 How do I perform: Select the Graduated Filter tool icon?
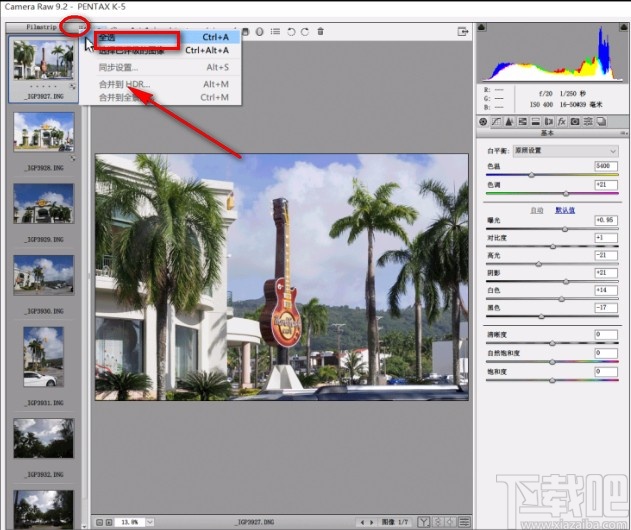245,31
